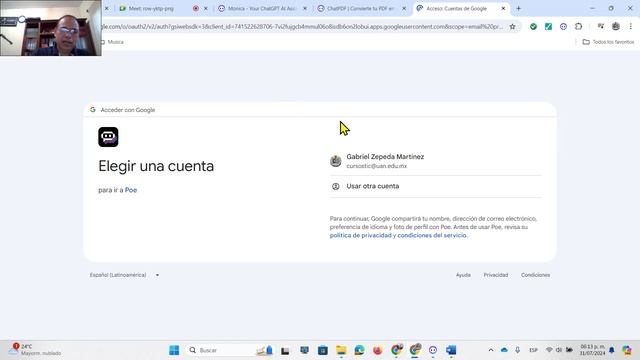640x360 pixels.
Task: Click the recording indicator on Meet tab
Action: (x=196, y=8)
